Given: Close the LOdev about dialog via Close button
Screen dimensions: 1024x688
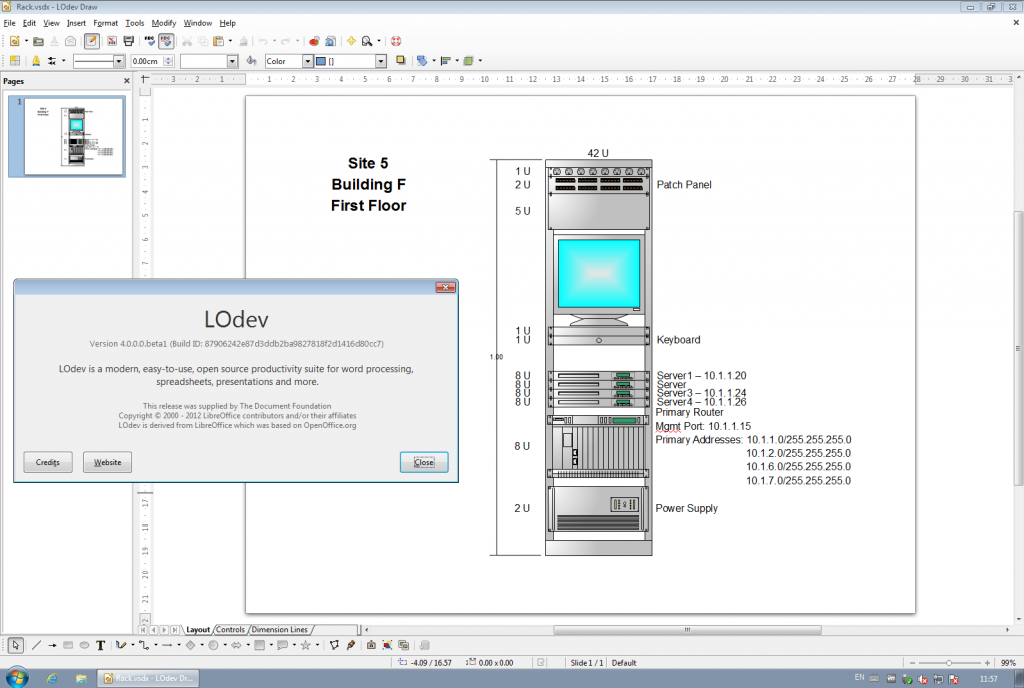Looking at the screenshot, I should pos(424,462).
